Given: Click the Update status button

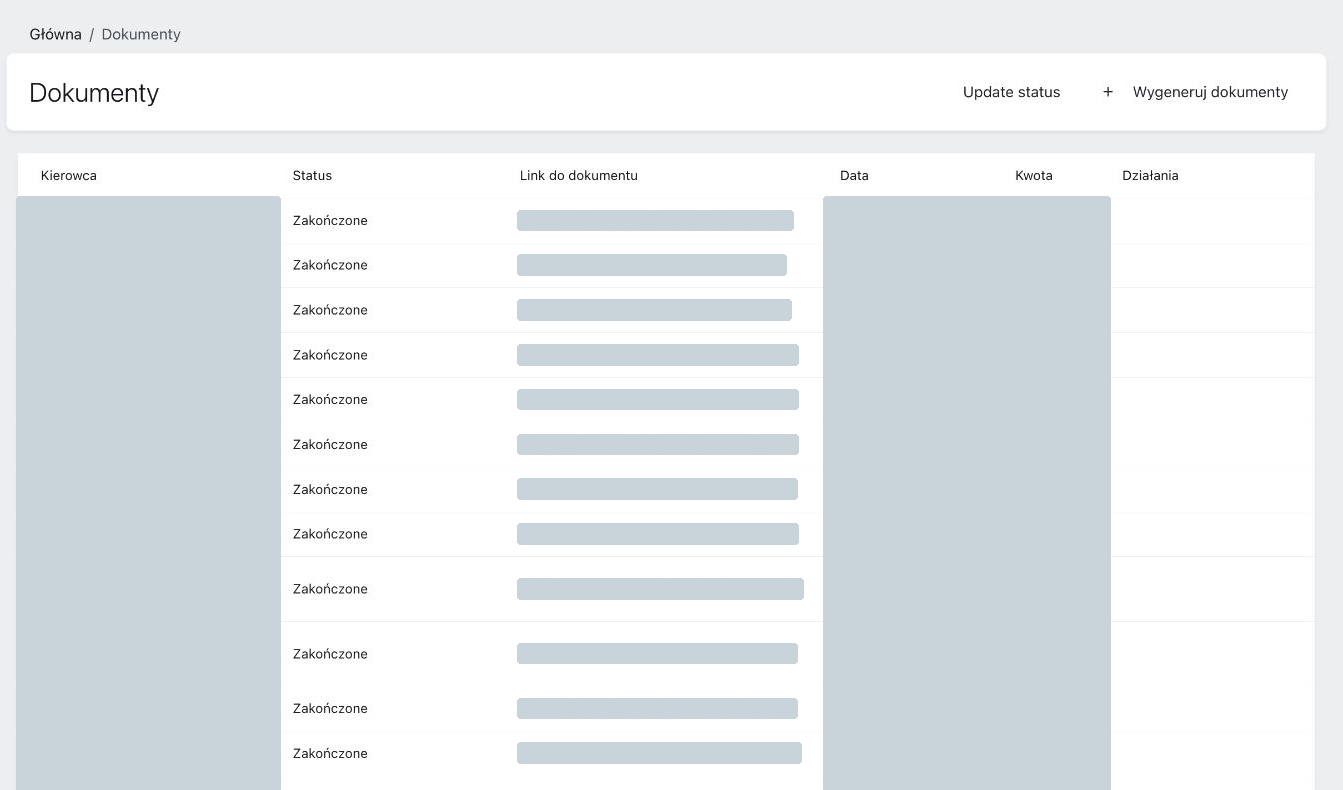Looking at the screenshot, I should click(x=1011, y=92).
